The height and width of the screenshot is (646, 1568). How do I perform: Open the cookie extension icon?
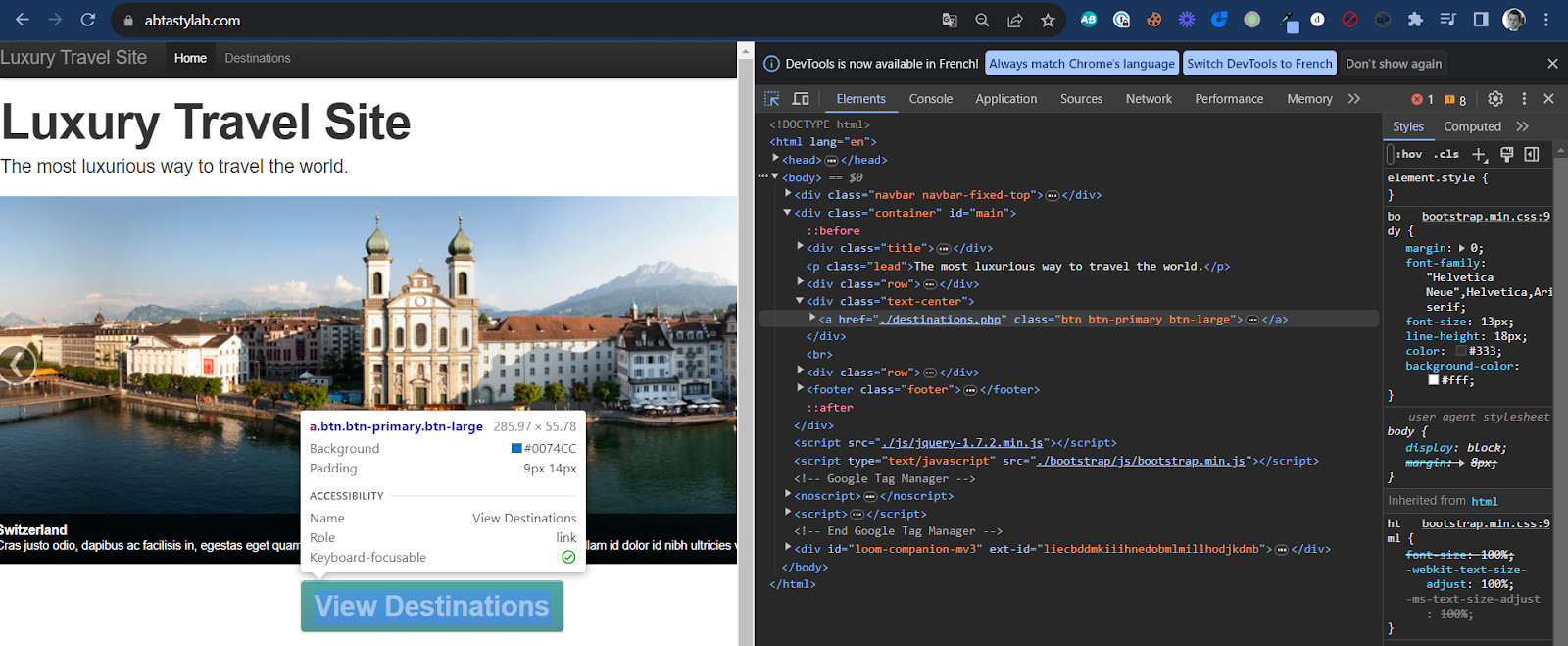1154,19
